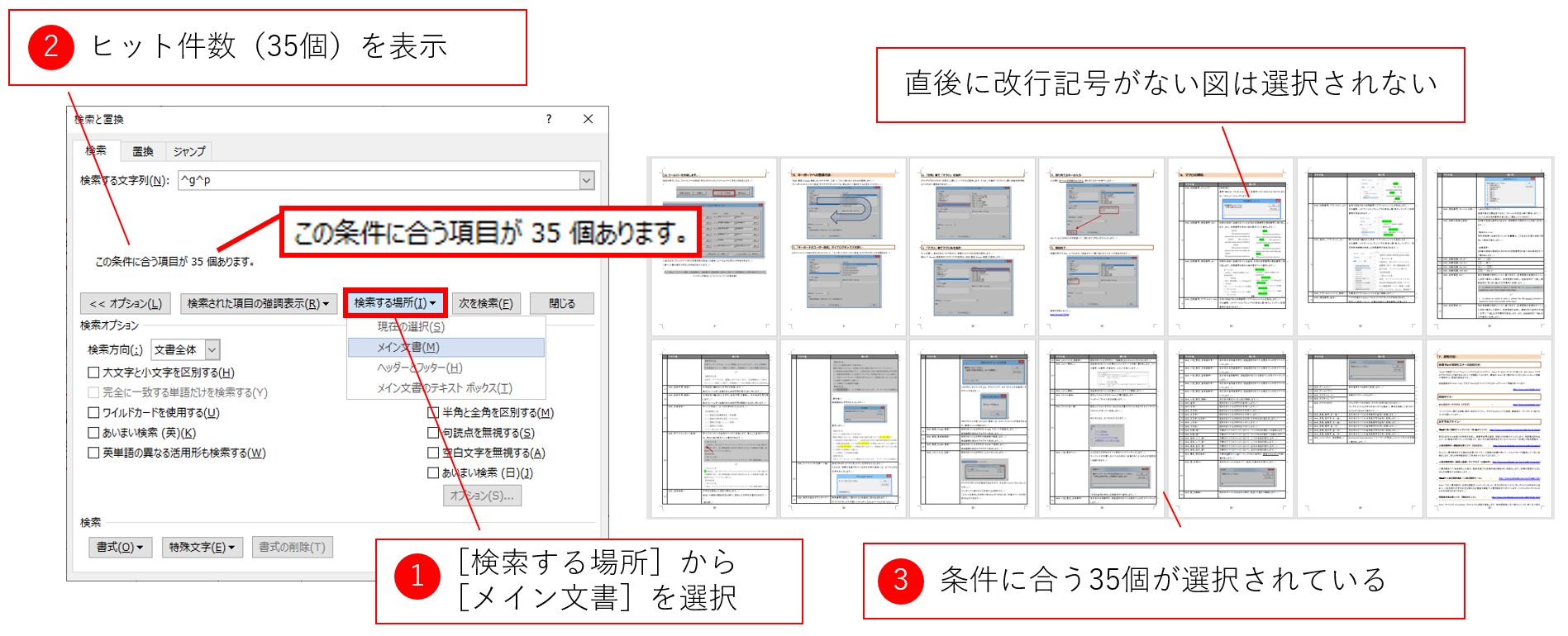Toggle あいまい検索 (英) checkbox
Screen dimensions: 1568x636
[94, 433]
